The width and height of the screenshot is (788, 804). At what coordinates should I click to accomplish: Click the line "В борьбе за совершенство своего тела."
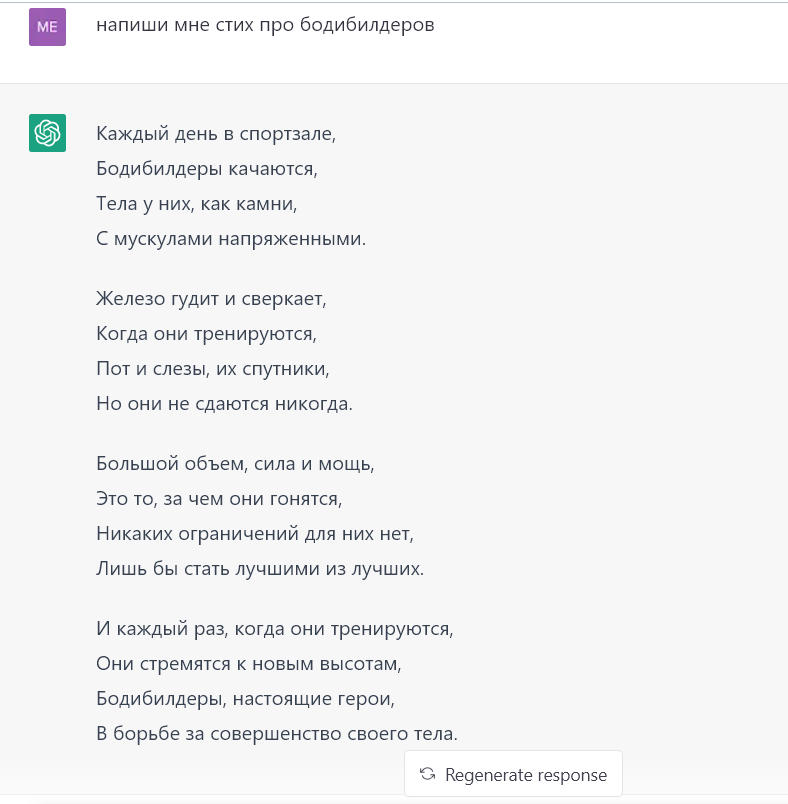point(277,735)
